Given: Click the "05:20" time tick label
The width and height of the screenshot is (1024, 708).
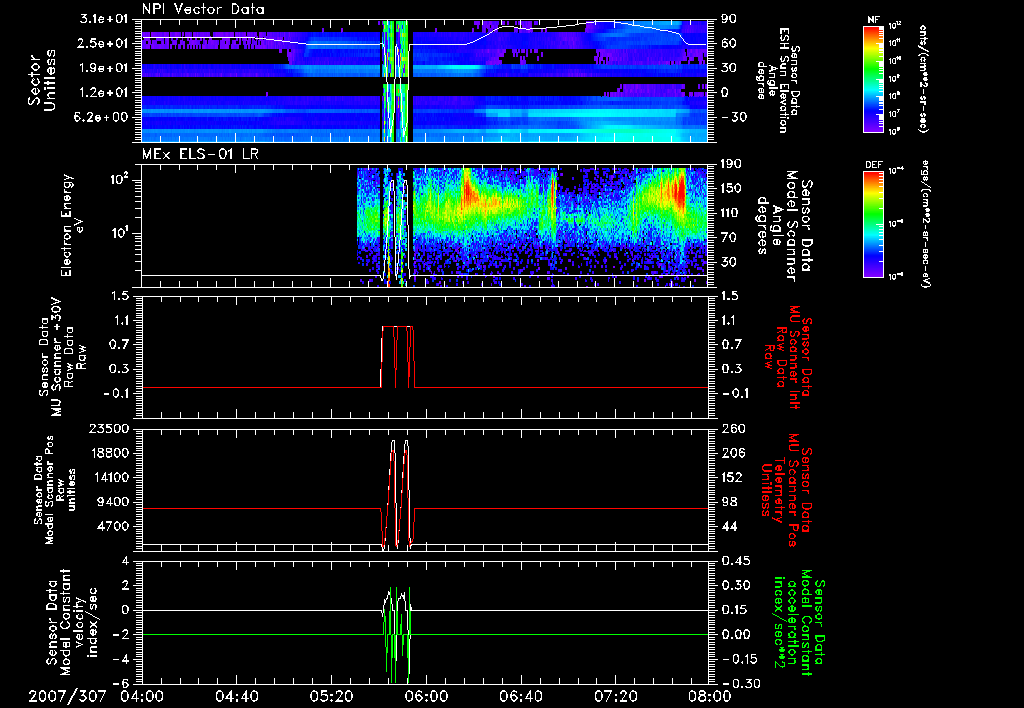Looking at the screenshot, I should [331, 696].
